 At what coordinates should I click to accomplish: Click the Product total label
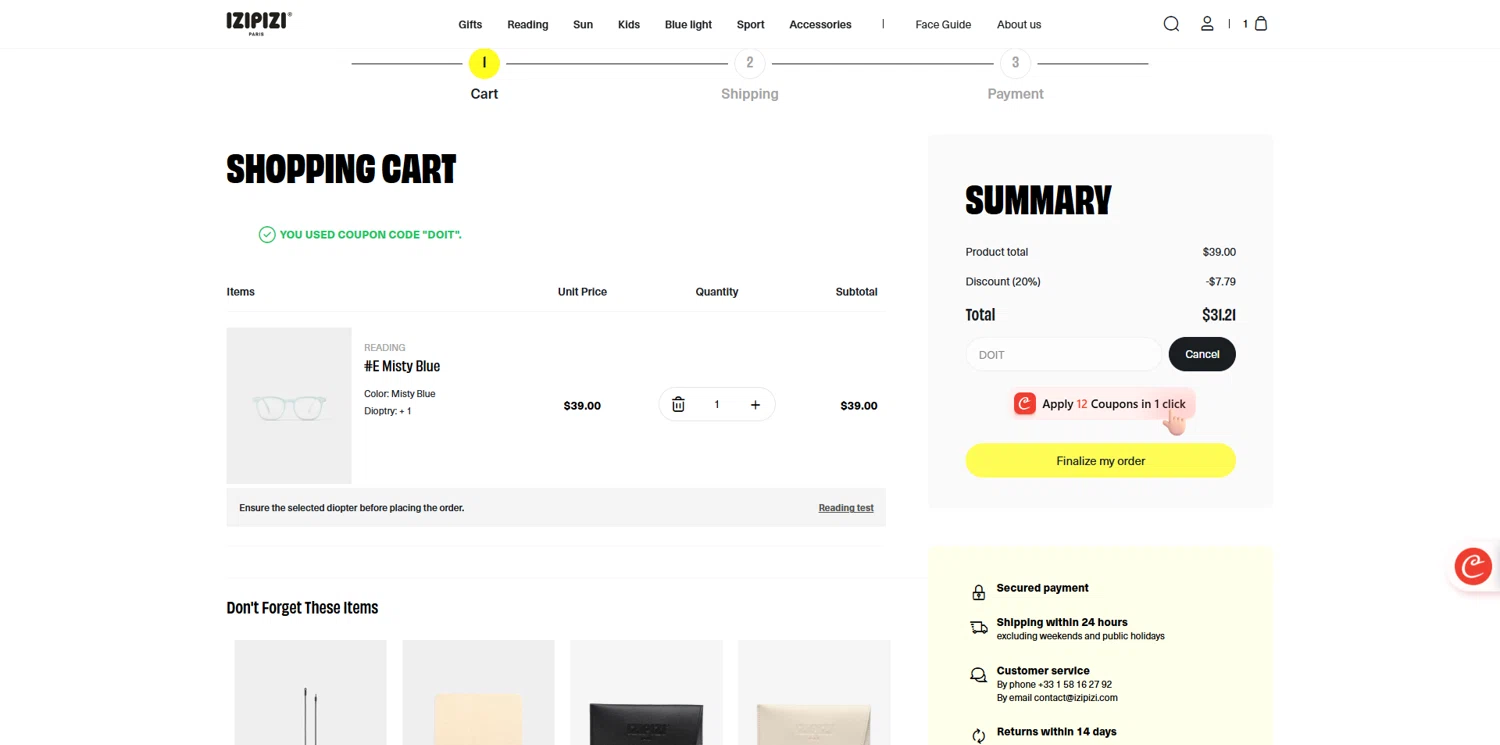point(996,252)
